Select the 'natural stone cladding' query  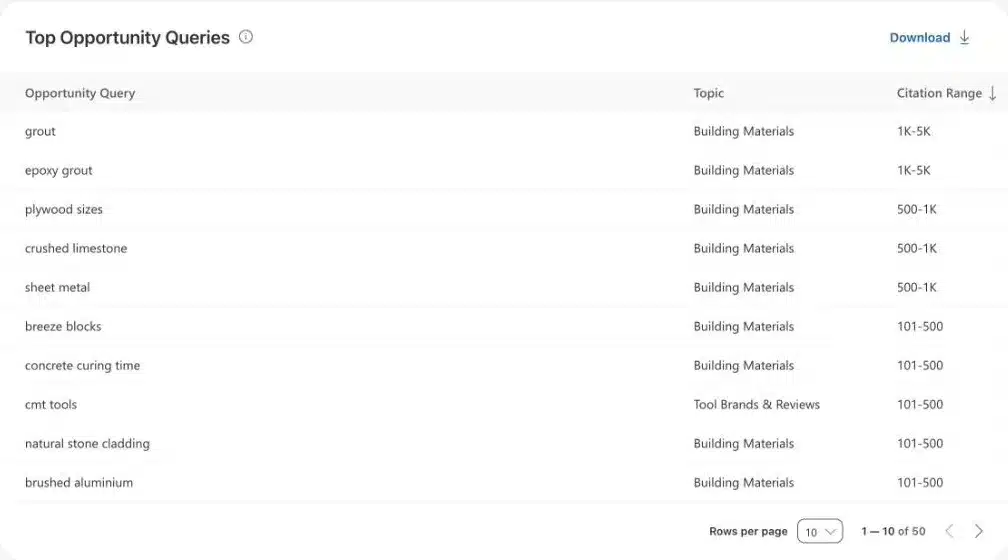(87, 444)
